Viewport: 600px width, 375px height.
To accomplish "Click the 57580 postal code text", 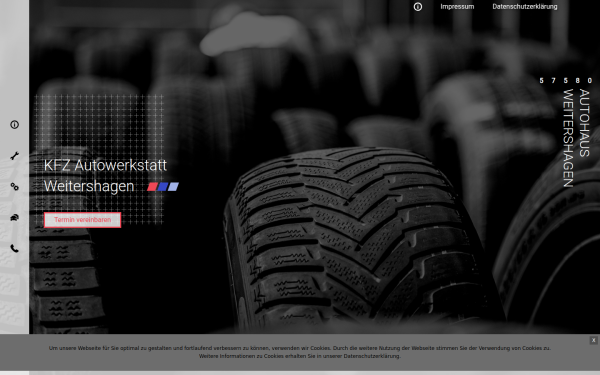I will (566, 81).
